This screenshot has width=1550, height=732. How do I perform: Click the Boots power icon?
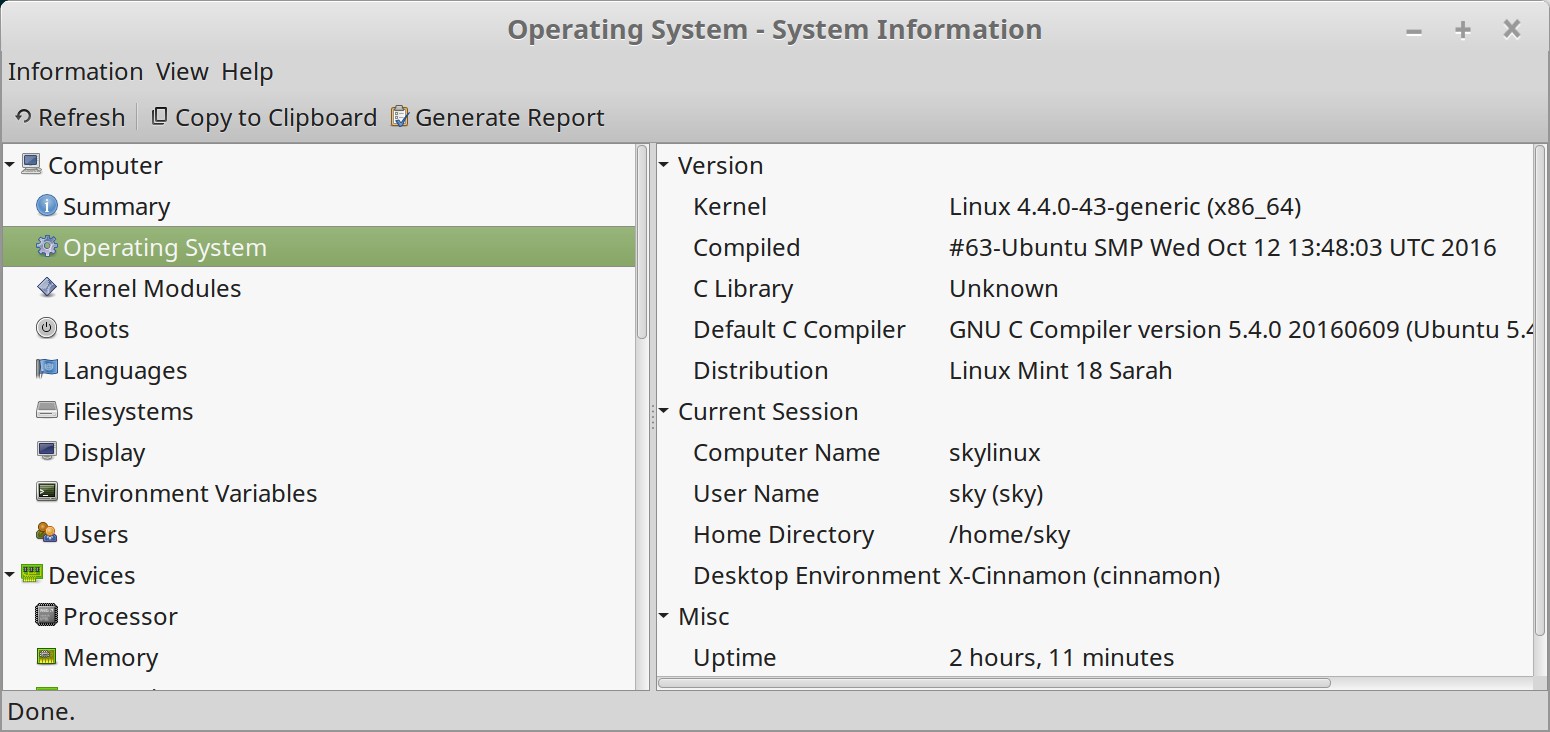pyautogui.click(x=46, y=329)
